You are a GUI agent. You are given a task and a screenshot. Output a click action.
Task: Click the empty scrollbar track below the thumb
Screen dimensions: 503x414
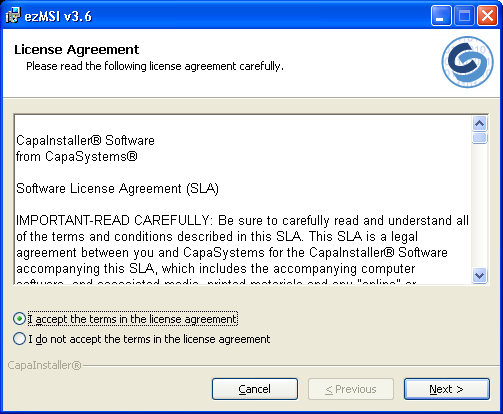click(479, 206)
